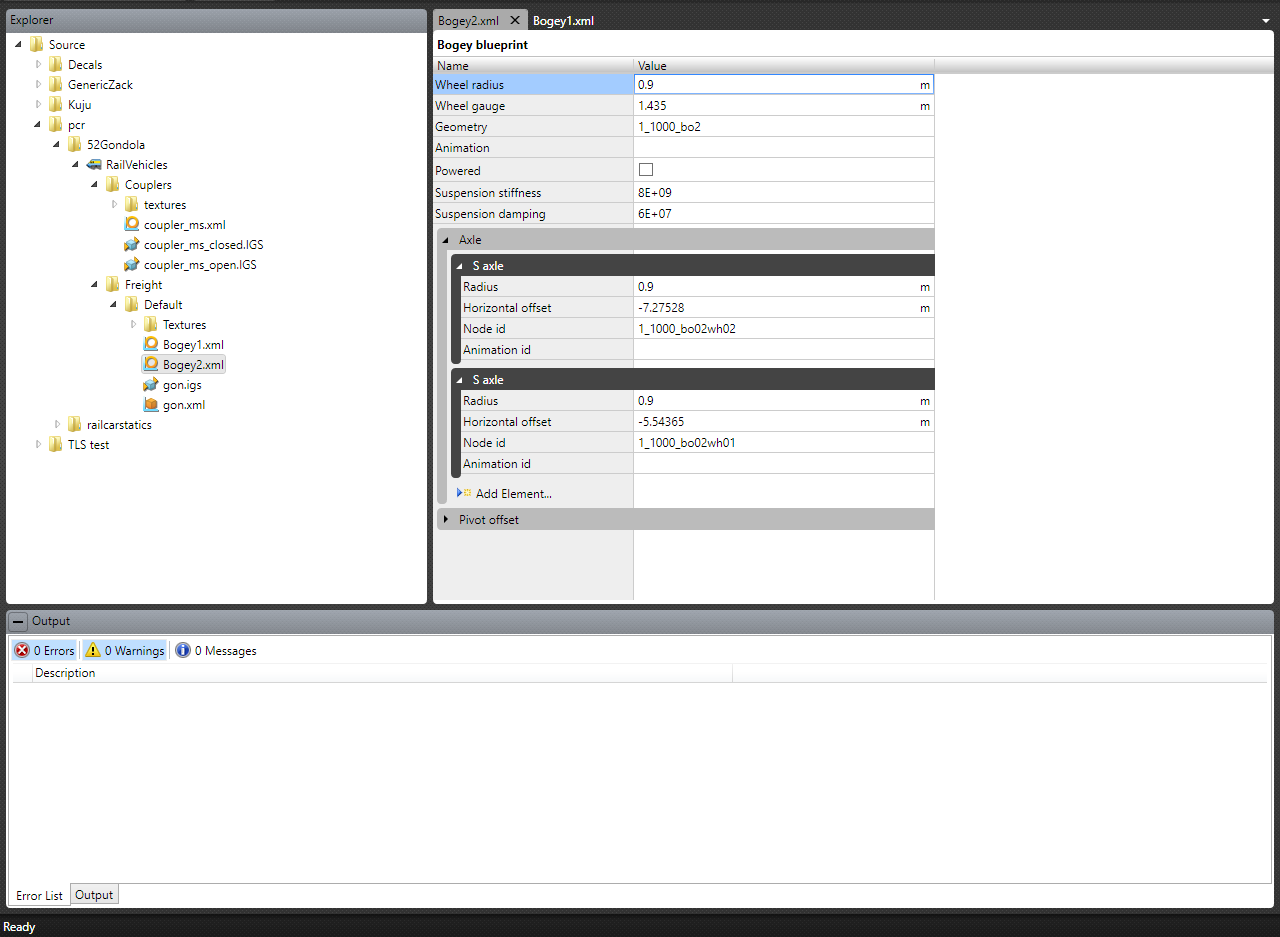Toggle the 0 Errors filter
This screenshot has height=937, width=1280.
tap(45, 650)
